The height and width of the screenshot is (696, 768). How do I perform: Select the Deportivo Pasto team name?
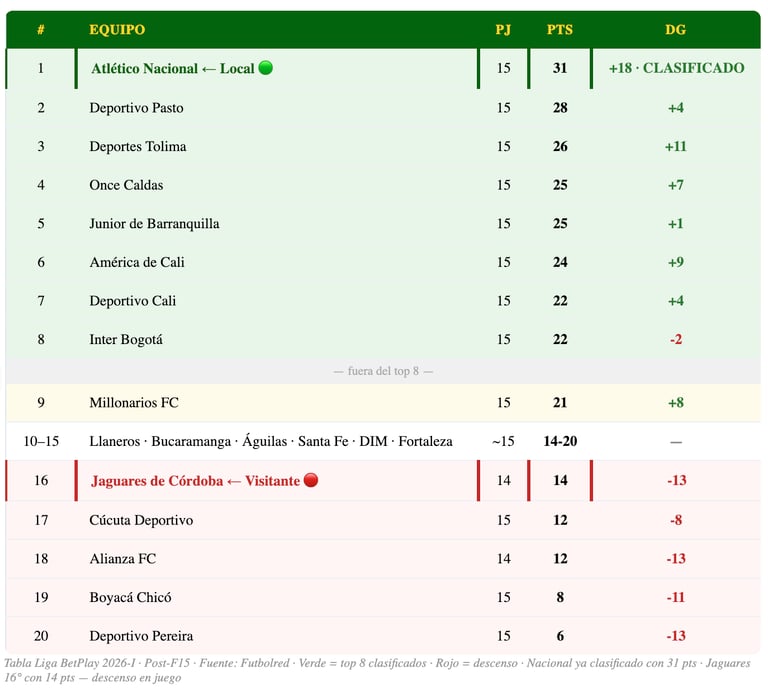pyautogui.click(x=136, y=108)
